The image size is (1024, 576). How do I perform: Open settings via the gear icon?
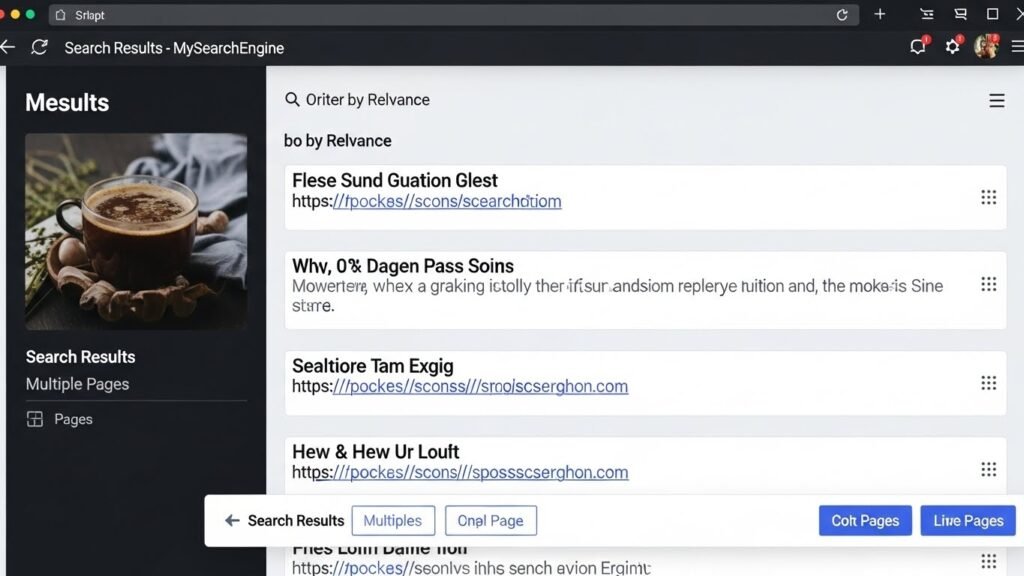tap(952, 47)
